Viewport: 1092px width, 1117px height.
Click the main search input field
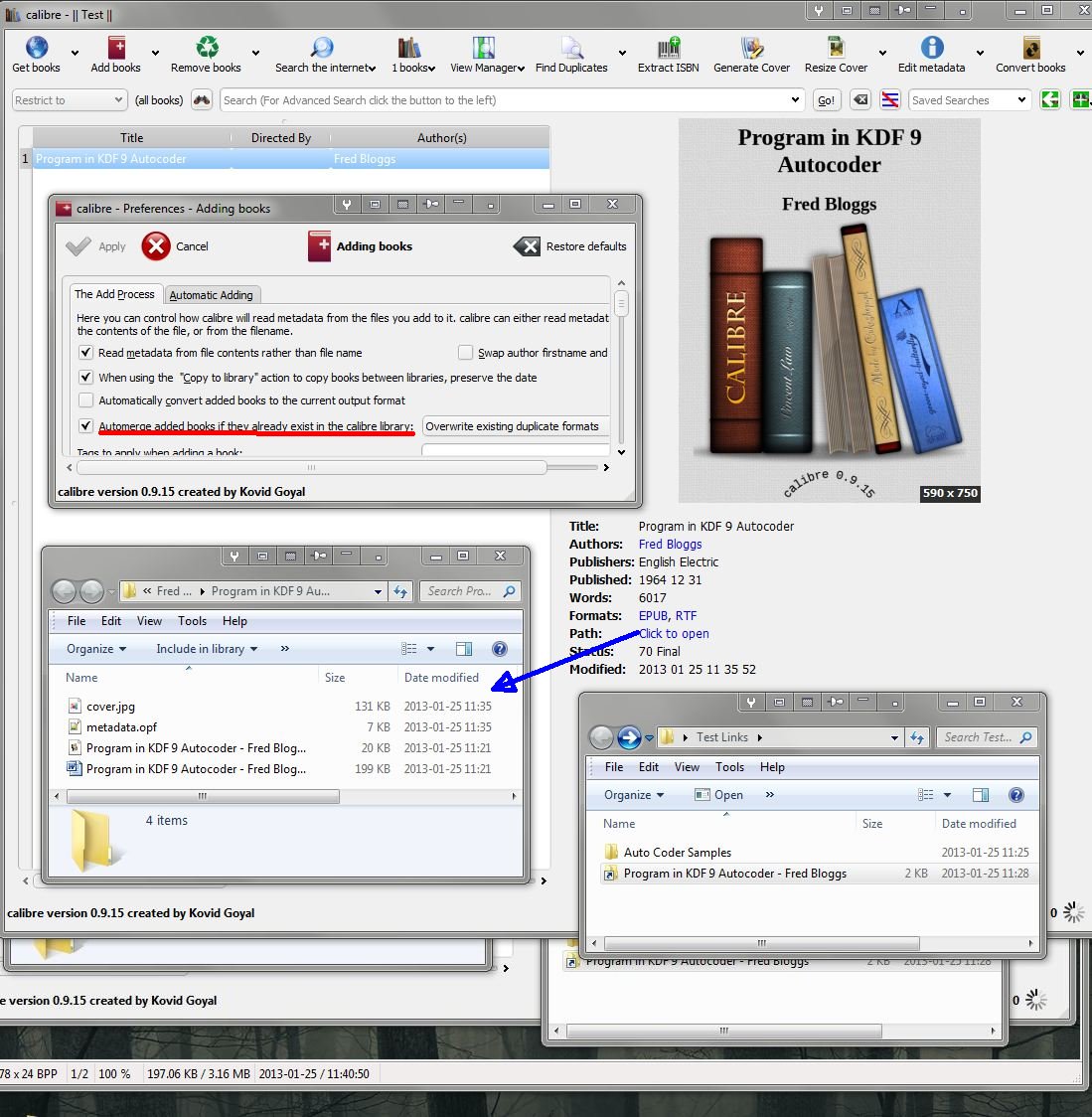point(512,100)
